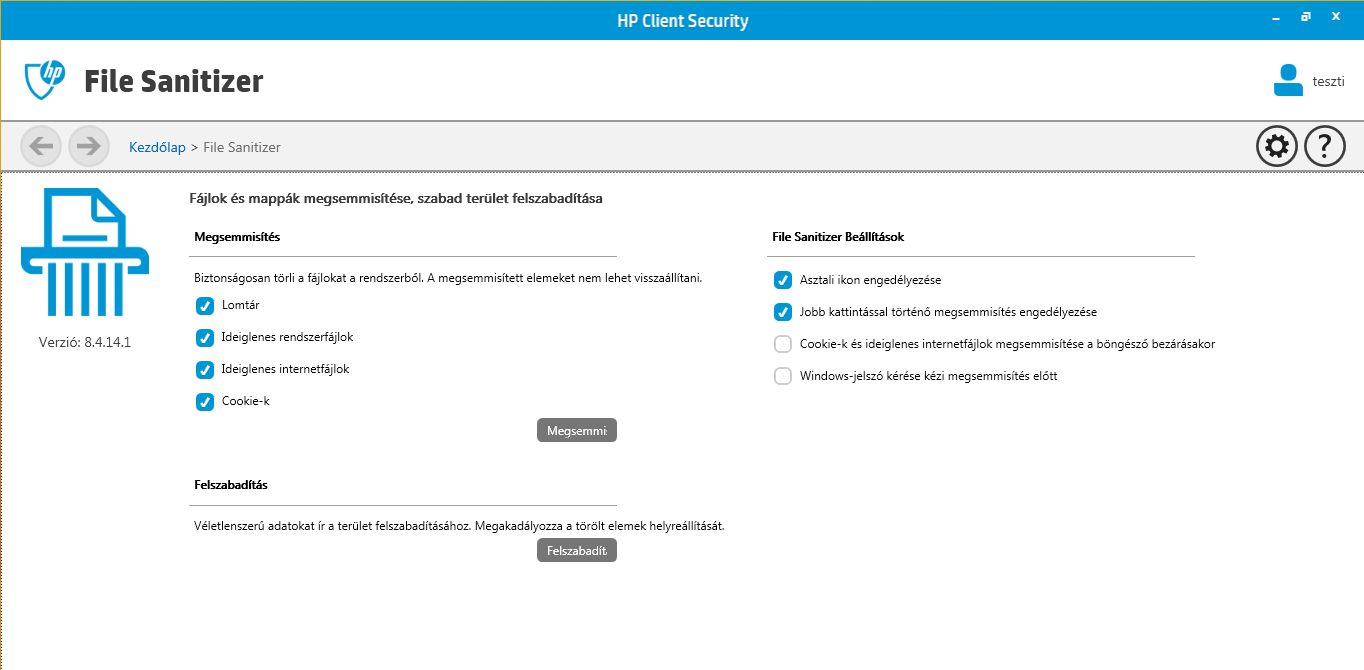Open help with the question mark icon
This screenshot has height=670, width=1364.
coord(1324,147)
